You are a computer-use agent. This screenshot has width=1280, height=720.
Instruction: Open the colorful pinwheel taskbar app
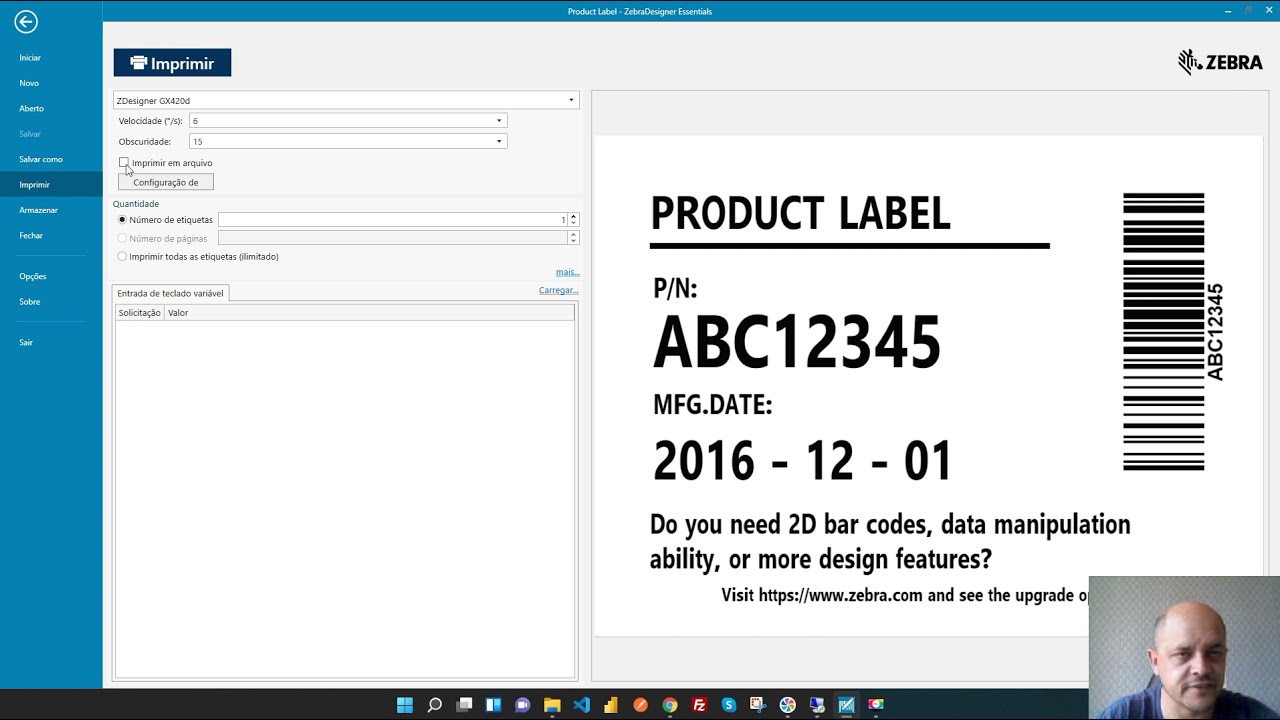788,705
